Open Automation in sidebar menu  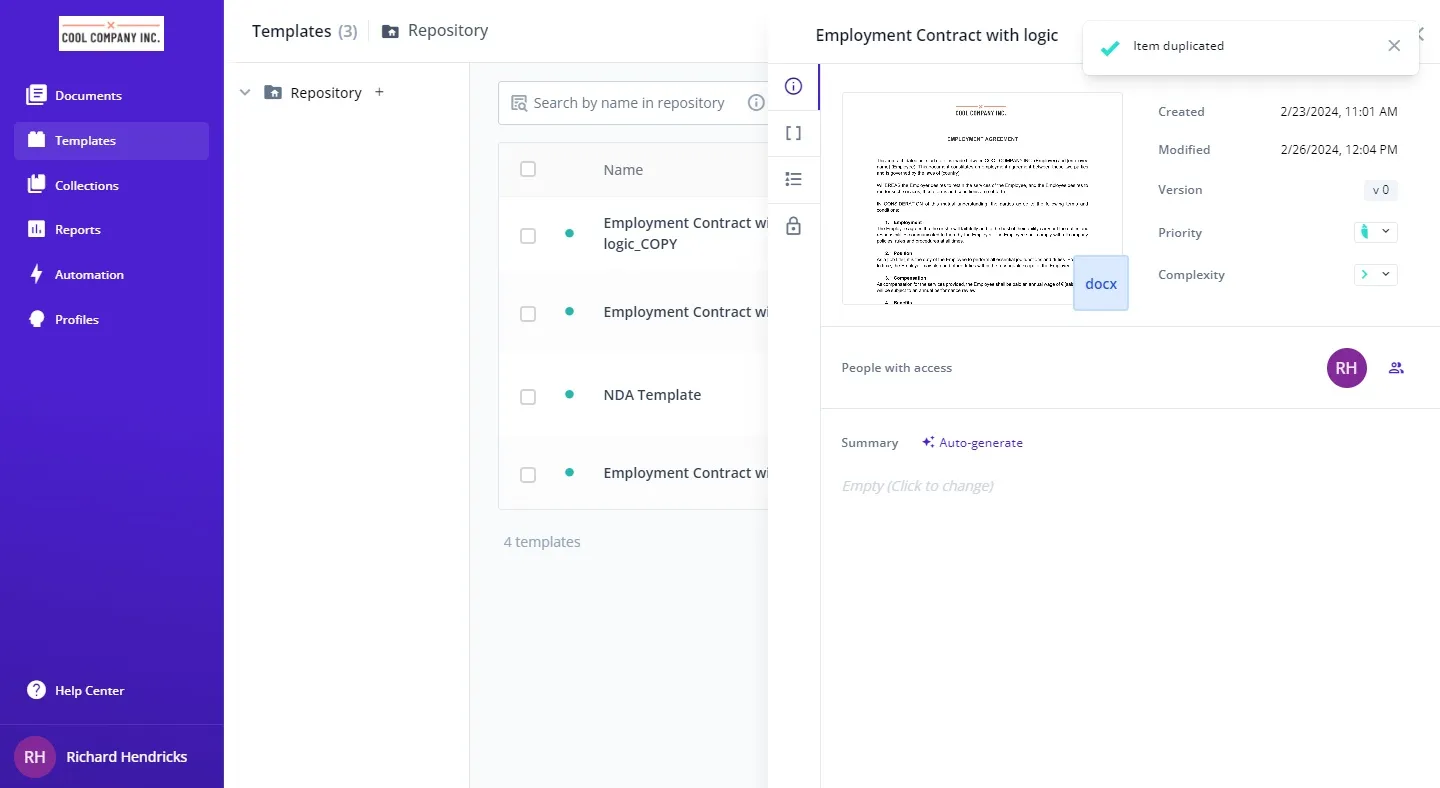[89, 275]
